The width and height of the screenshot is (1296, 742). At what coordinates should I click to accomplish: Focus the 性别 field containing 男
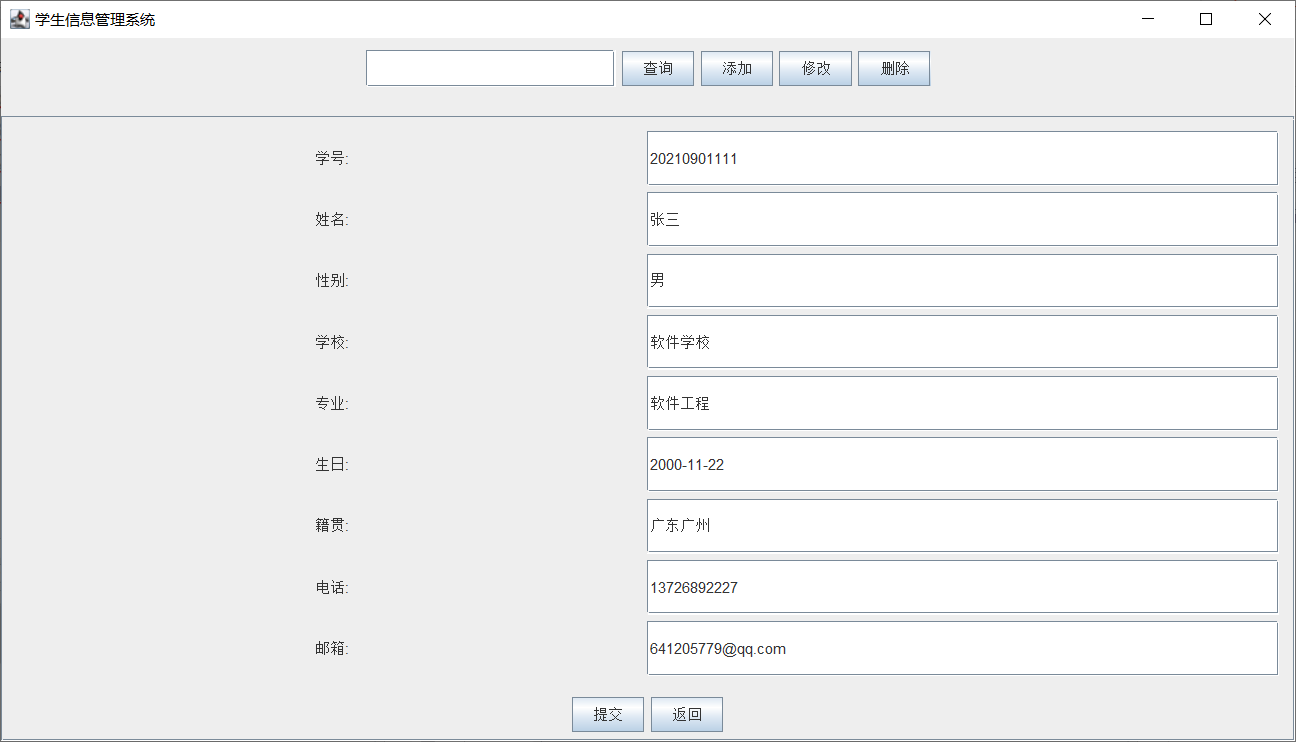point(962,280)
